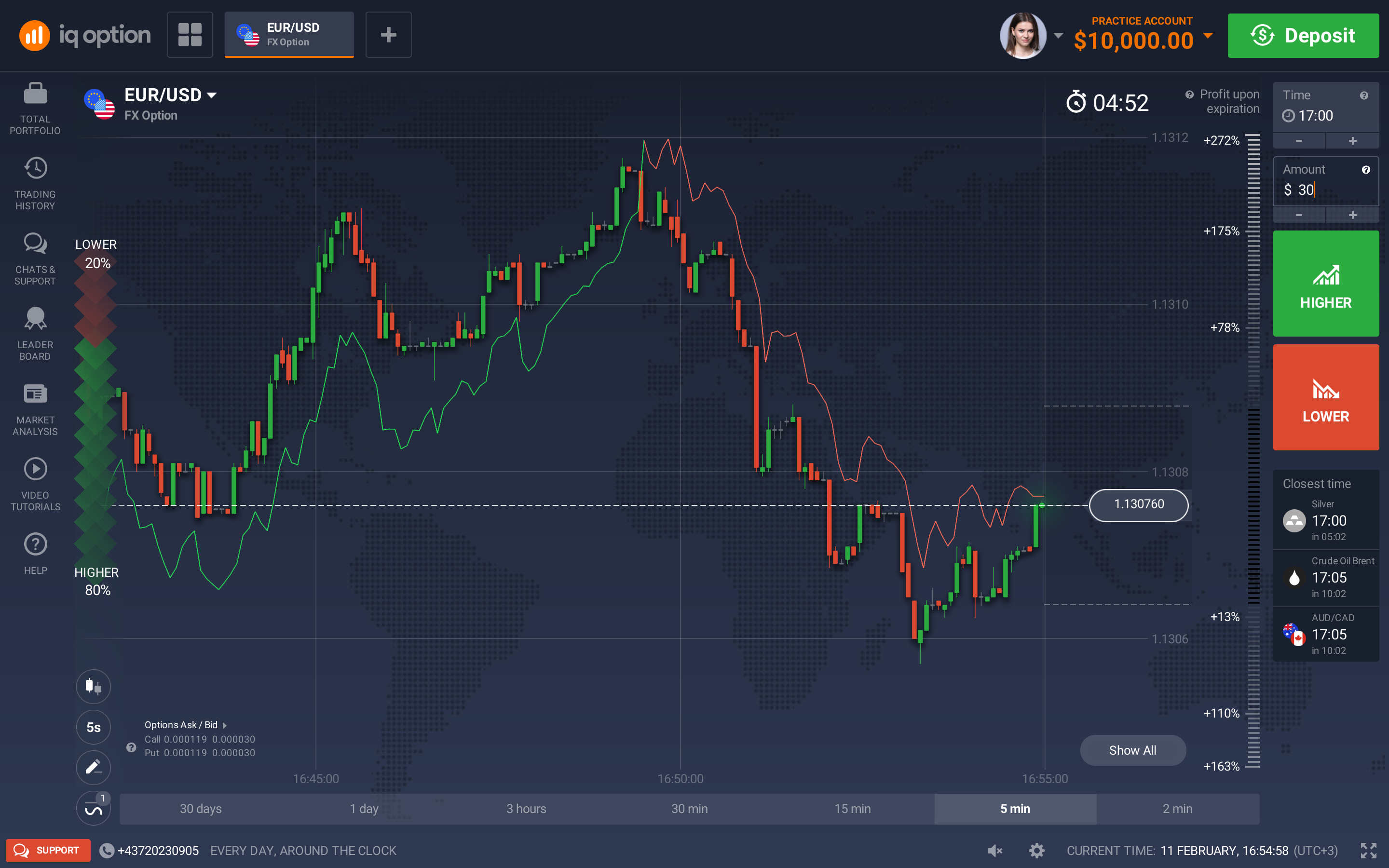Click Time field help icon
This screenshot has height=868, width=1389.
(x=1364, y=96)
